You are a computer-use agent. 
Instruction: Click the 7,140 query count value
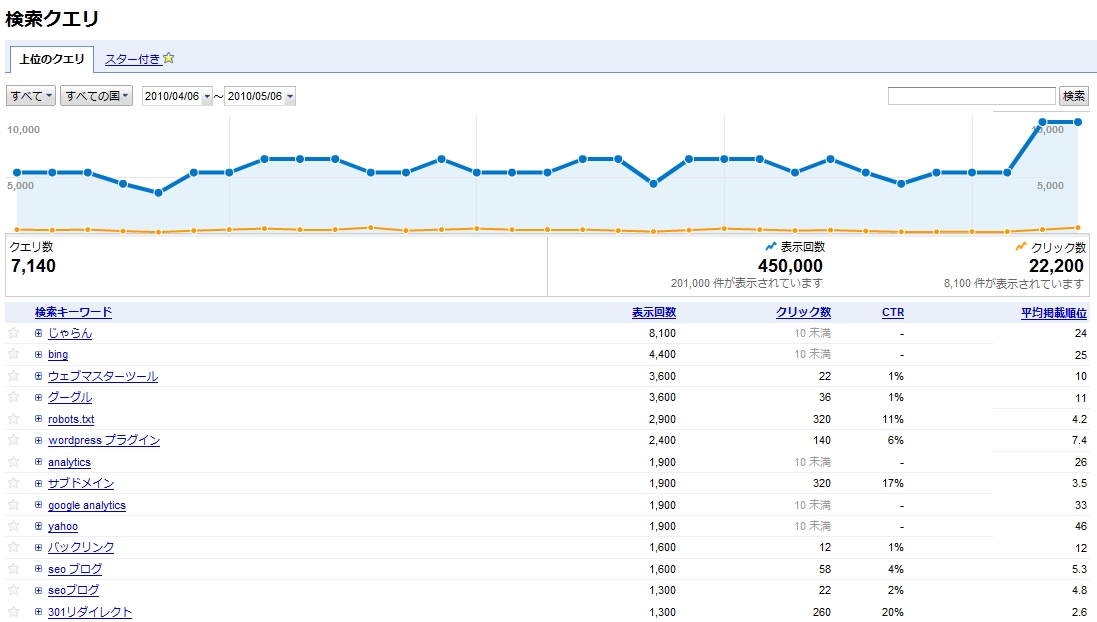(33, 266)
